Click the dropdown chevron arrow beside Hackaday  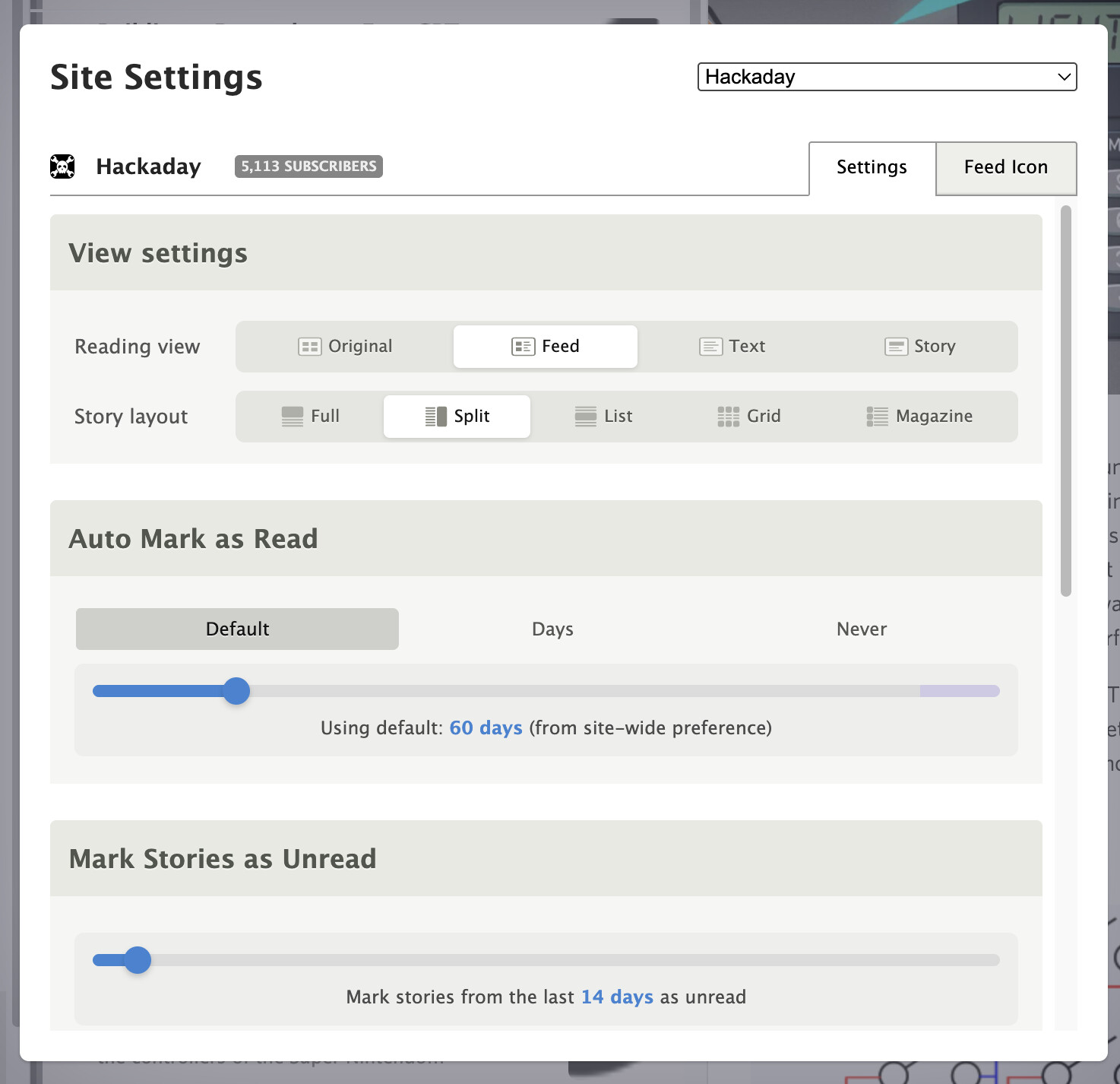tap(1064, 77)
